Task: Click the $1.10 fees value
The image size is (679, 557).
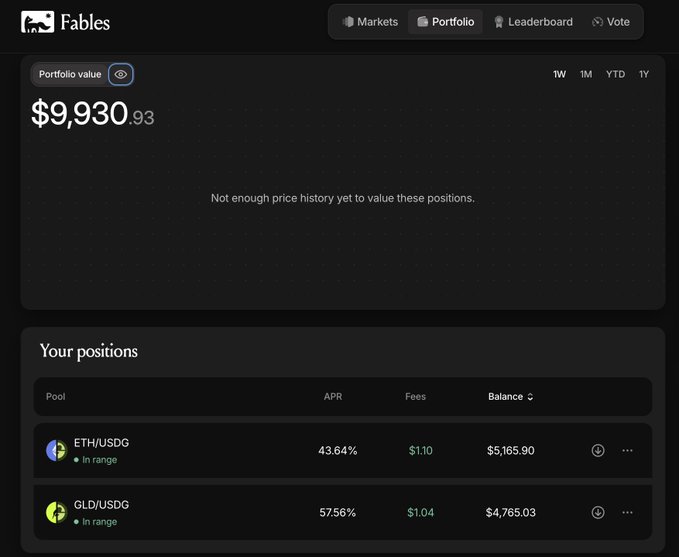Action: click(420, 451)
